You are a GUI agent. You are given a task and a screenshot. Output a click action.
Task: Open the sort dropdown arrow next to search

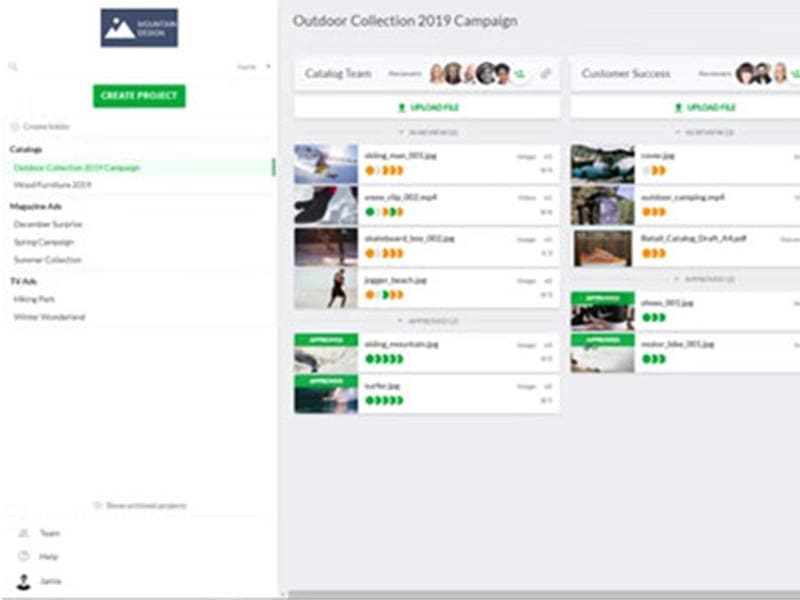coord(268,66)
